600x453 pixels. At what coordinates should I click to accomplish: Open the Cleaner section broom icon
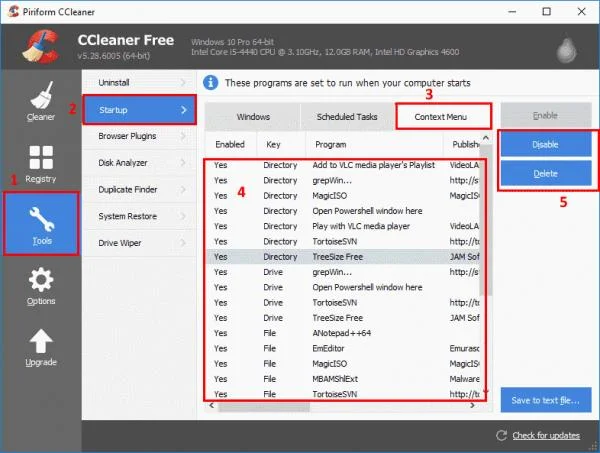(x=41, y=95)
